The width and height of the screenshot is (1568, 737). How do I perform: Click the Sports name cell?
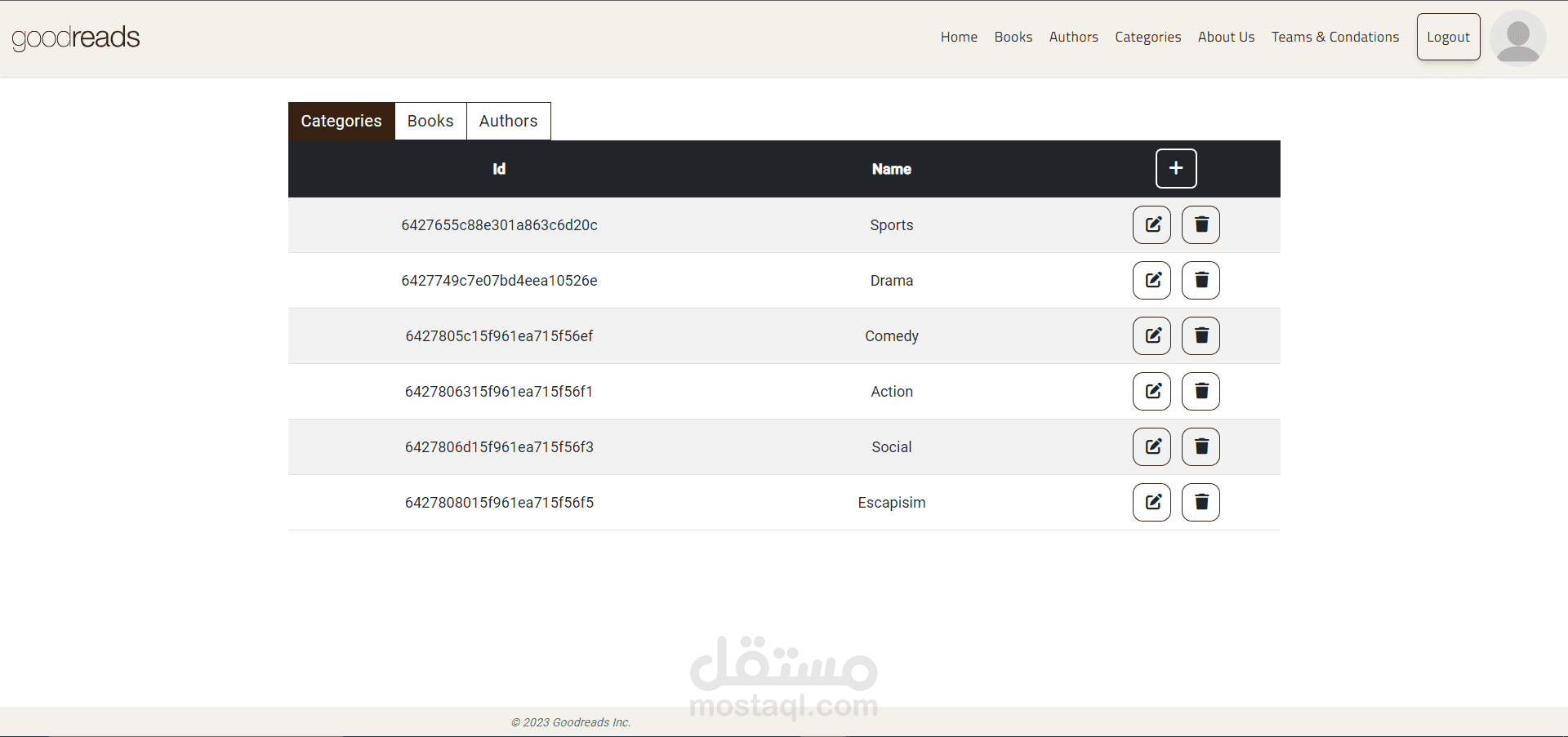point(891,225)
